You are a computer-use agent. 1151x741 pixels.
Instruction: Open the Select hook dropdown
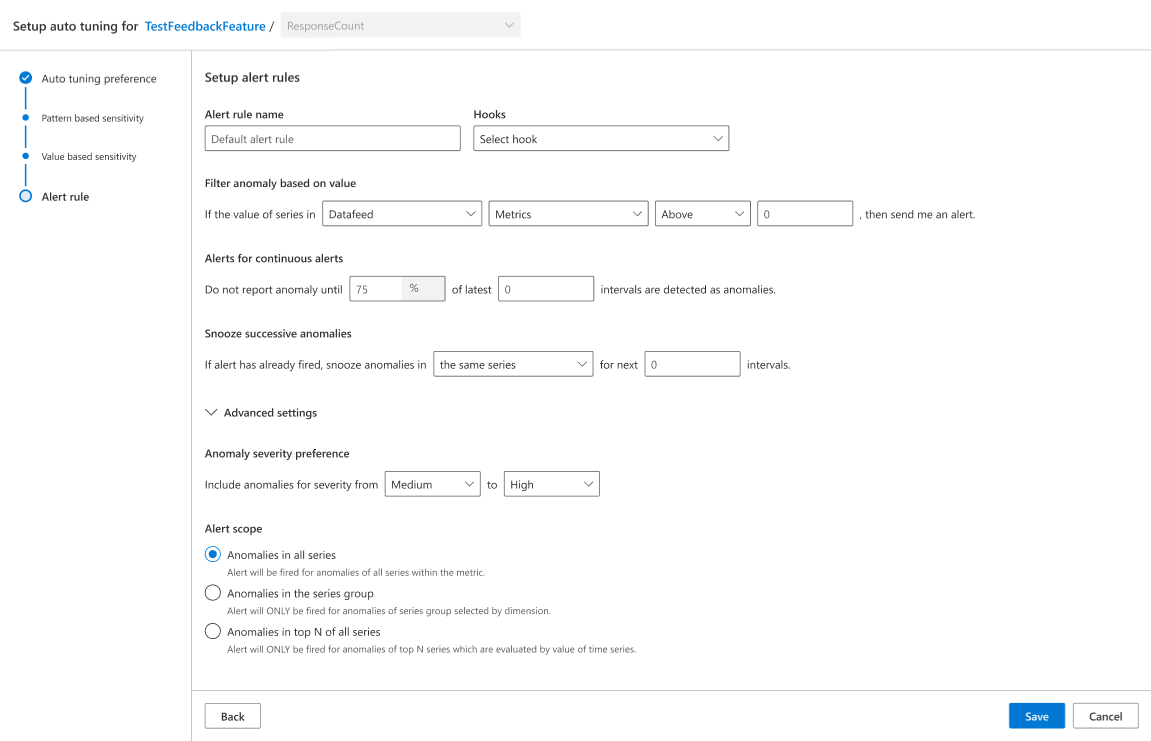coord(601,139)
